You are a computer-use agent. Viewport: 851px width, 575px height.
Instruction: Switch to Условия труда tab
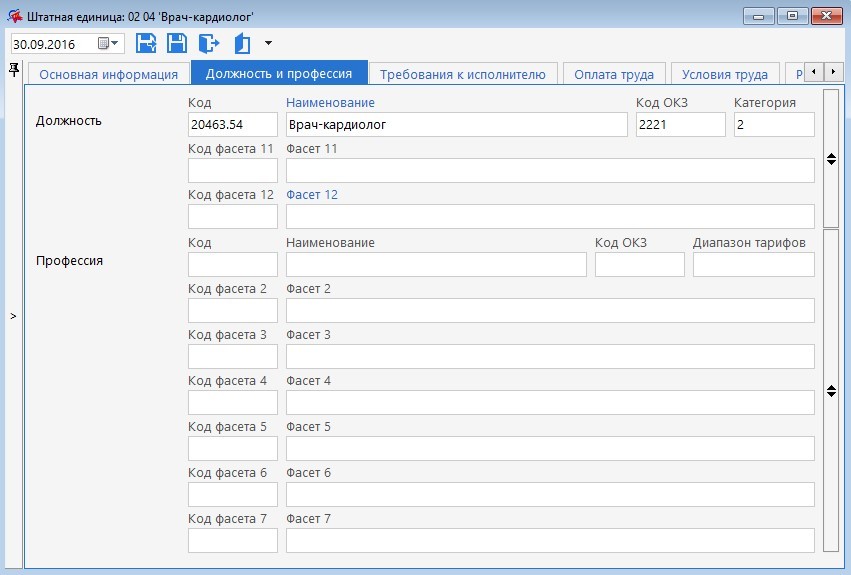[725, 74]
